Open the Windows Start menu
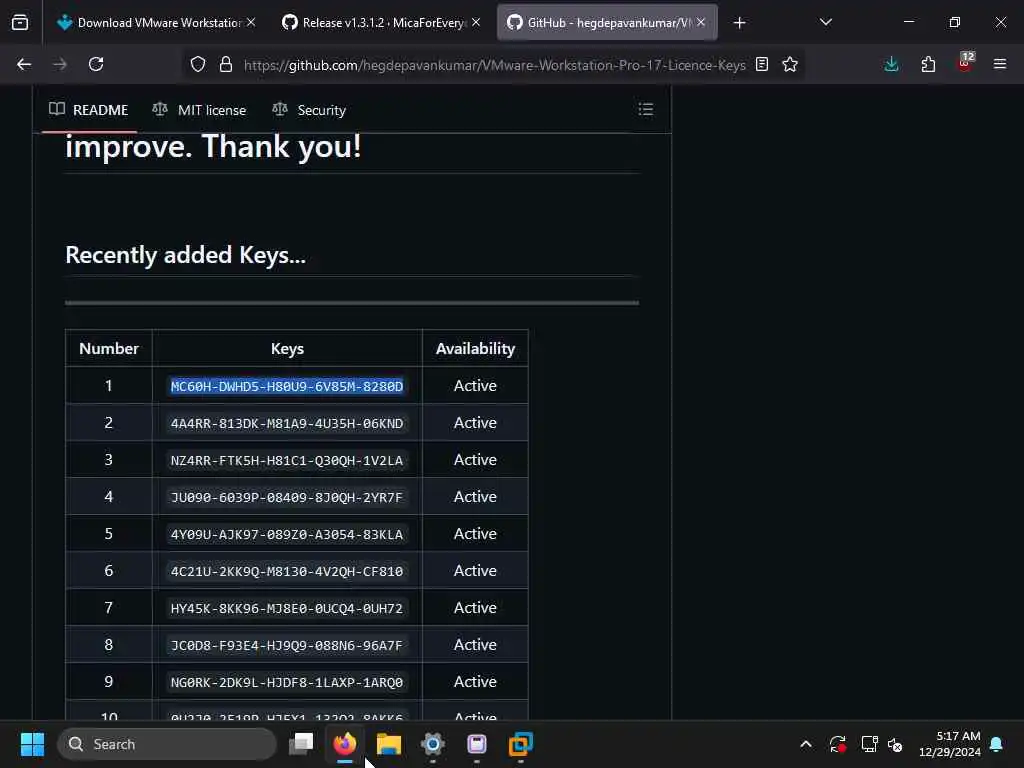Screen dimensions: 1024x768 pos(32,744)
